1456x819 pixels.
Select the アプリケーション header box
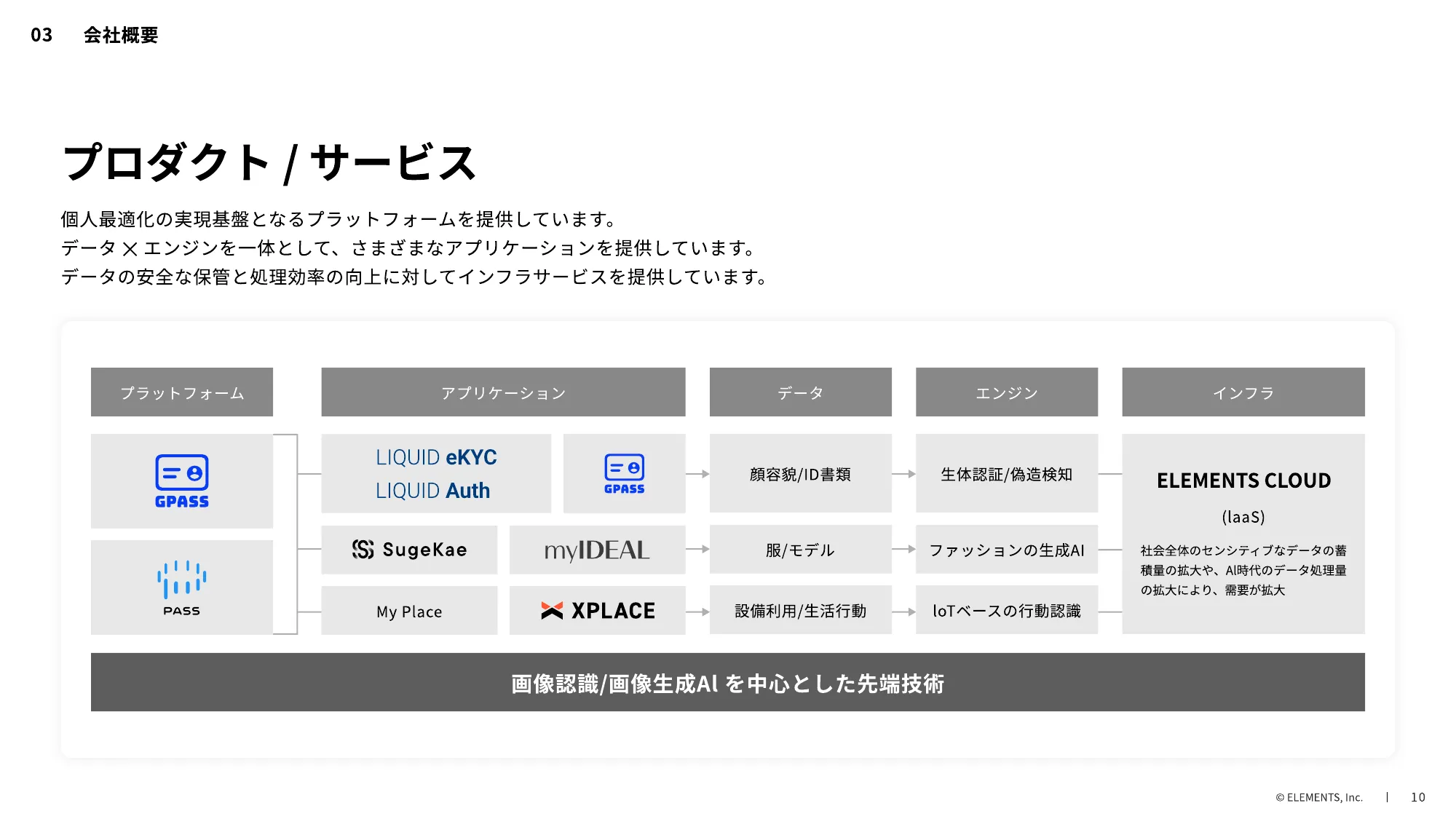(x=503, y=392)
